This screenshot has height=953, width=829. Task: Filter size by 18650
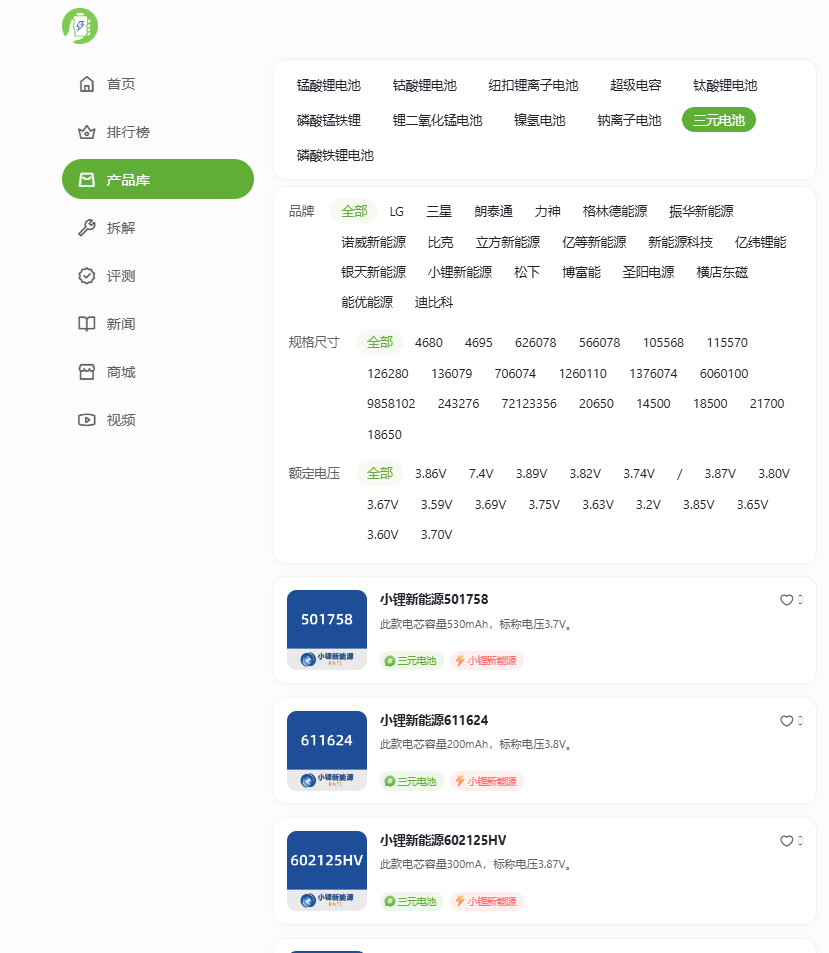pyautogui.click(x=385, y=435)
